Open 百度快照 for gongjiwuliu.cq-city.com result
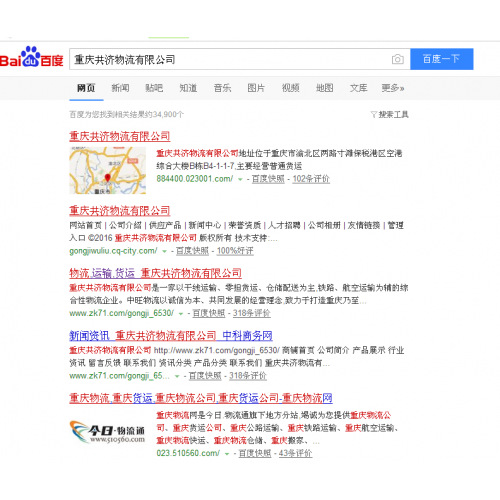 [192, 251]
